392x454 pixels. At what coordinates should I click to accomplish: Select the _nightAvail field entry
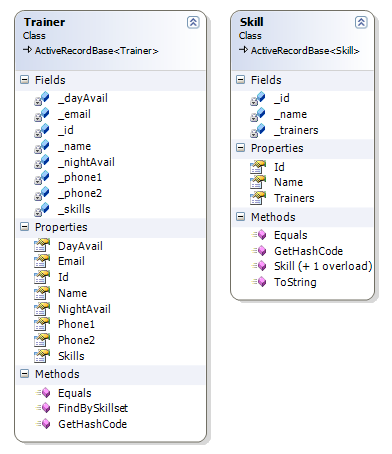[86, 162]
